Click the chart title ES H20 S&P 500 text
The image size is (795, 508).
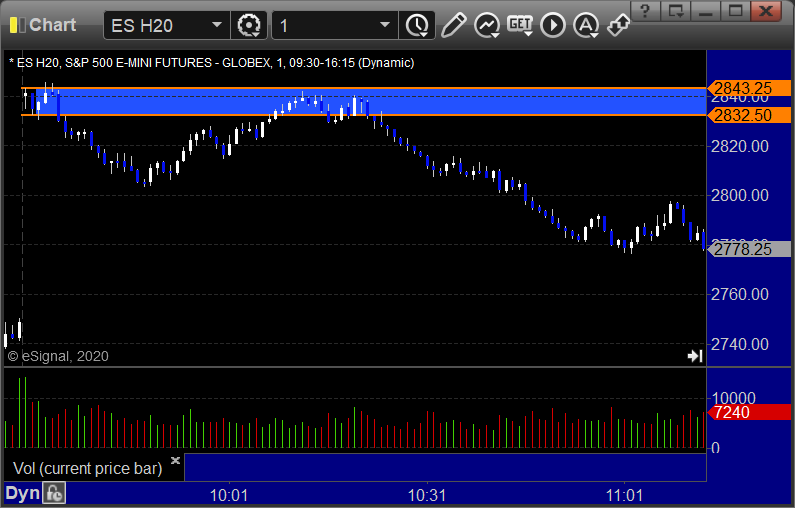coord(211,63)
